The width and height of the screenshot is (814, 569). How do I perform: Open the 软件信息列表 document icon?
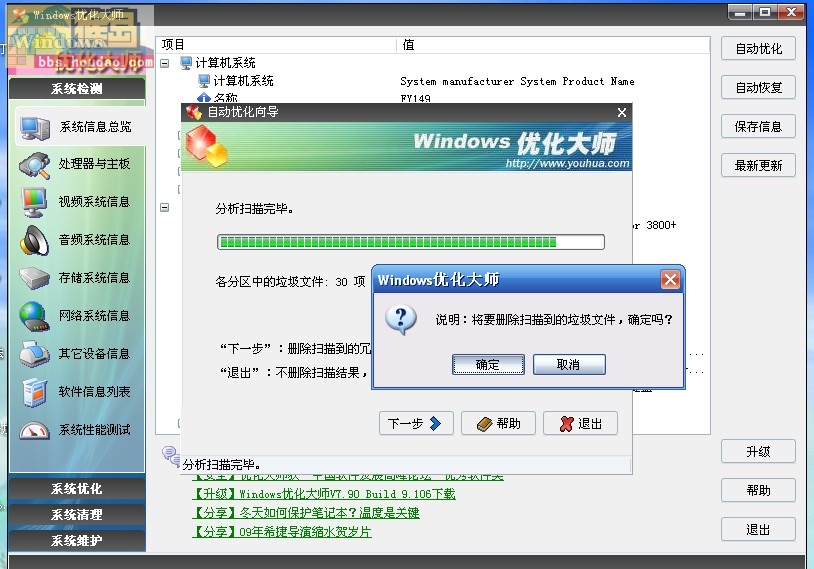click(x=35, y=392)
